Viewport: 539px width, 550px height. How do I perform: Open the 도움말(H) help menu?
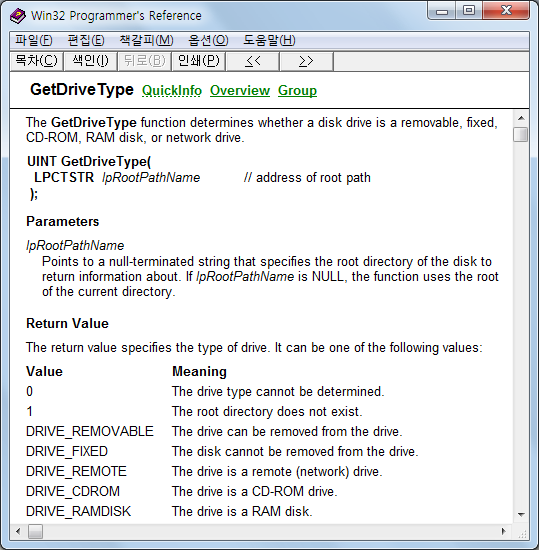click(269, 40)
